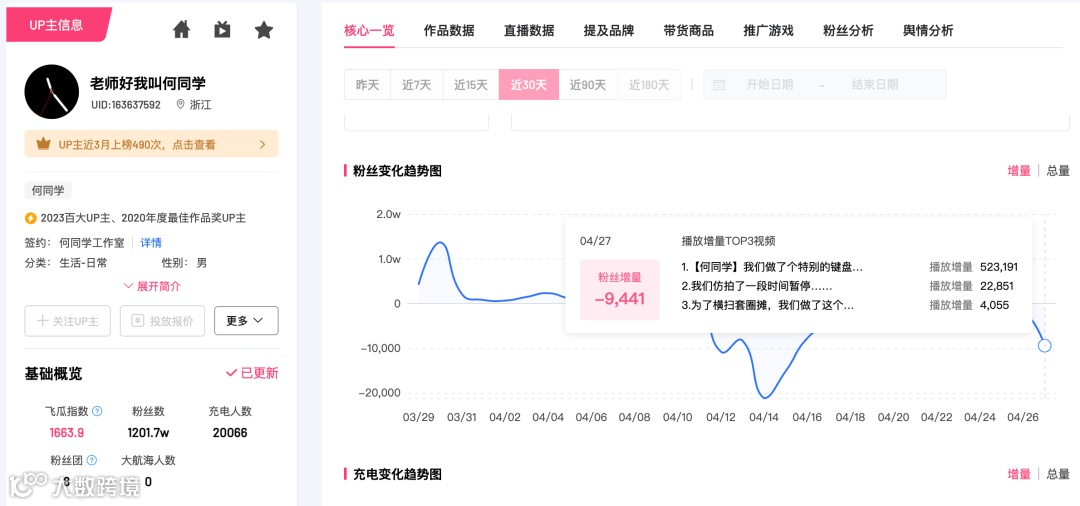
Task: Click the 为了横扫套圈摊 video title
Action: point(767,305)
